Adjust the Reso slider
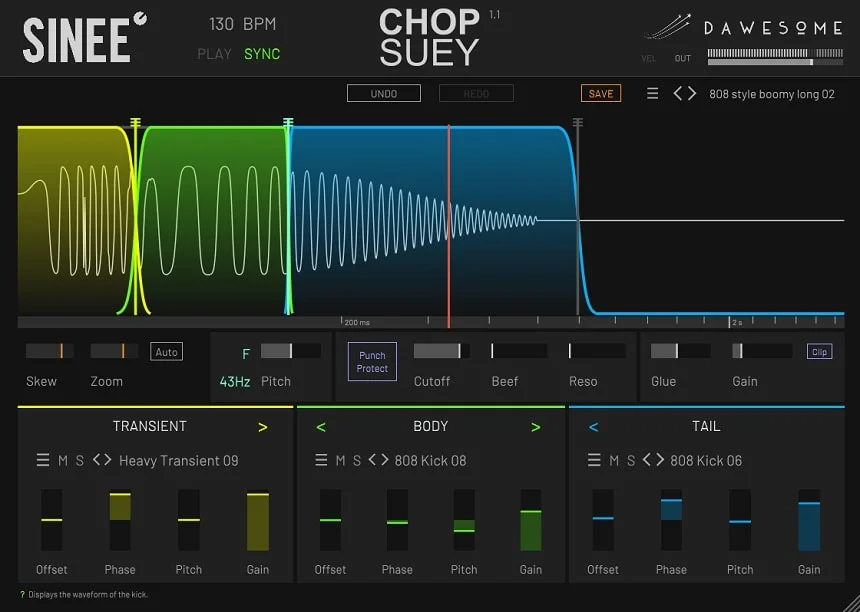The height and width of the screenshot is (612, 860). (x=597, y=351)
